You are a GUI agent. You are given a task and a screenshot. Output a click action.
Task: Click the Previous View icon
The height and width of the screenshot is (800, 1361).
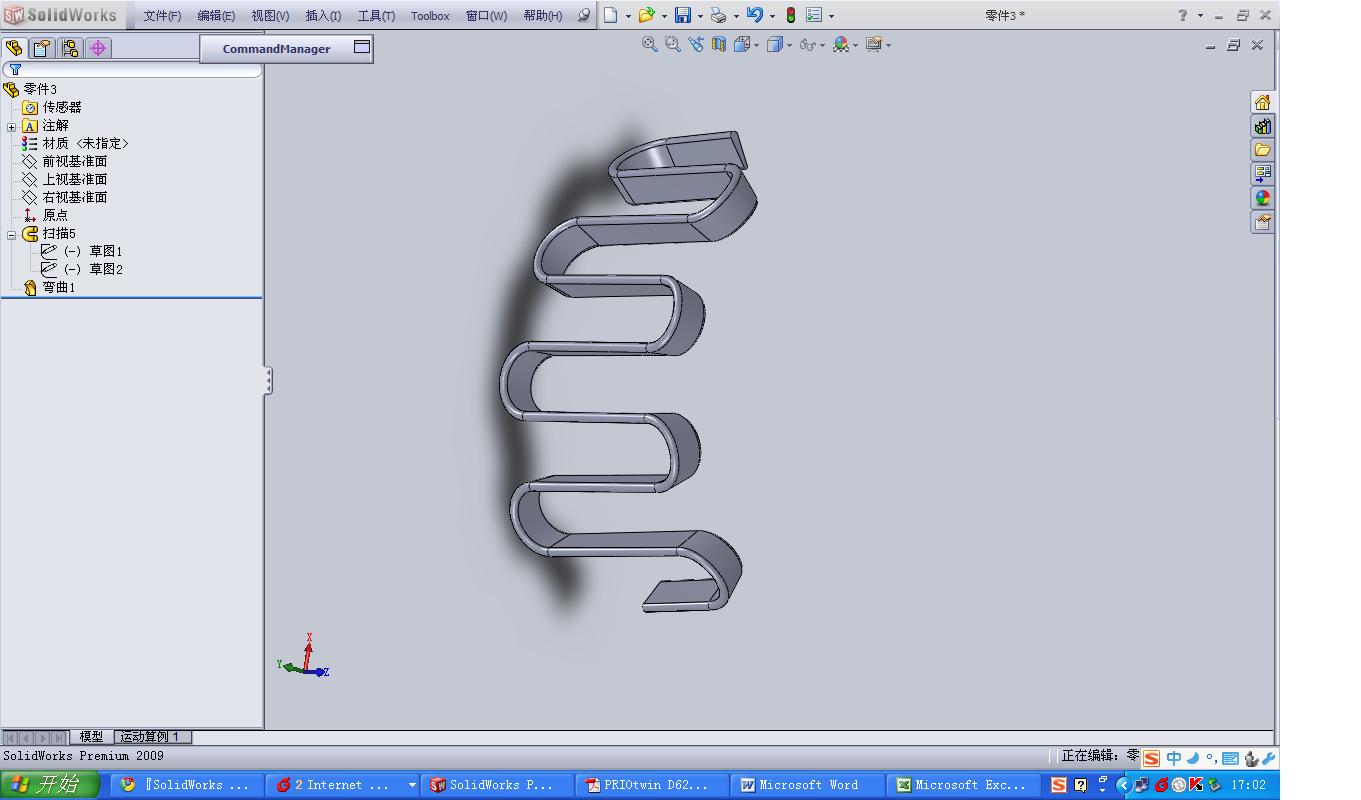[x=696, y=44]
